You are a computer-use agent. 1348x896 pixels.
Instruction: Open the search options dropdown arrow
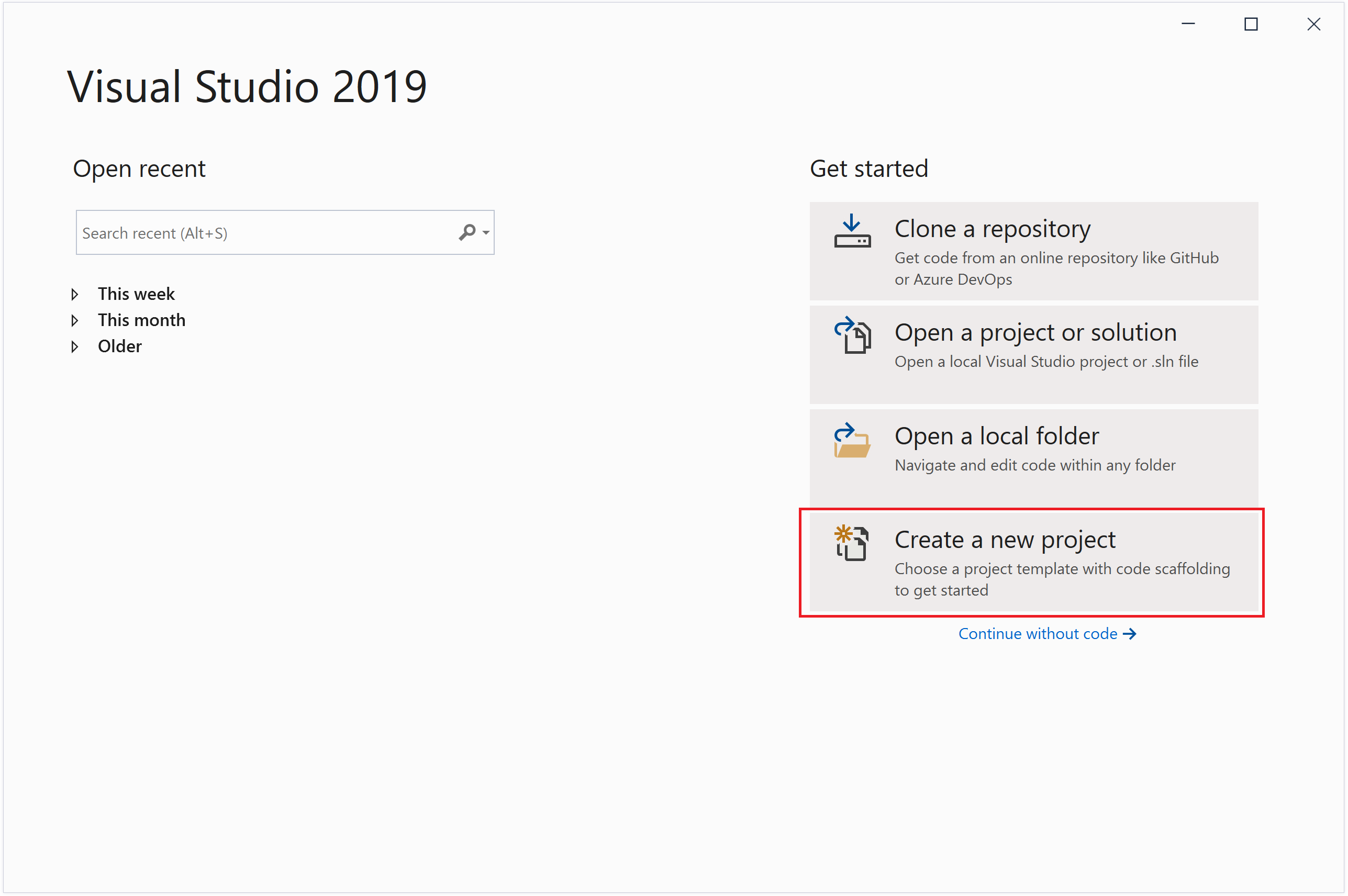(486, 232)
